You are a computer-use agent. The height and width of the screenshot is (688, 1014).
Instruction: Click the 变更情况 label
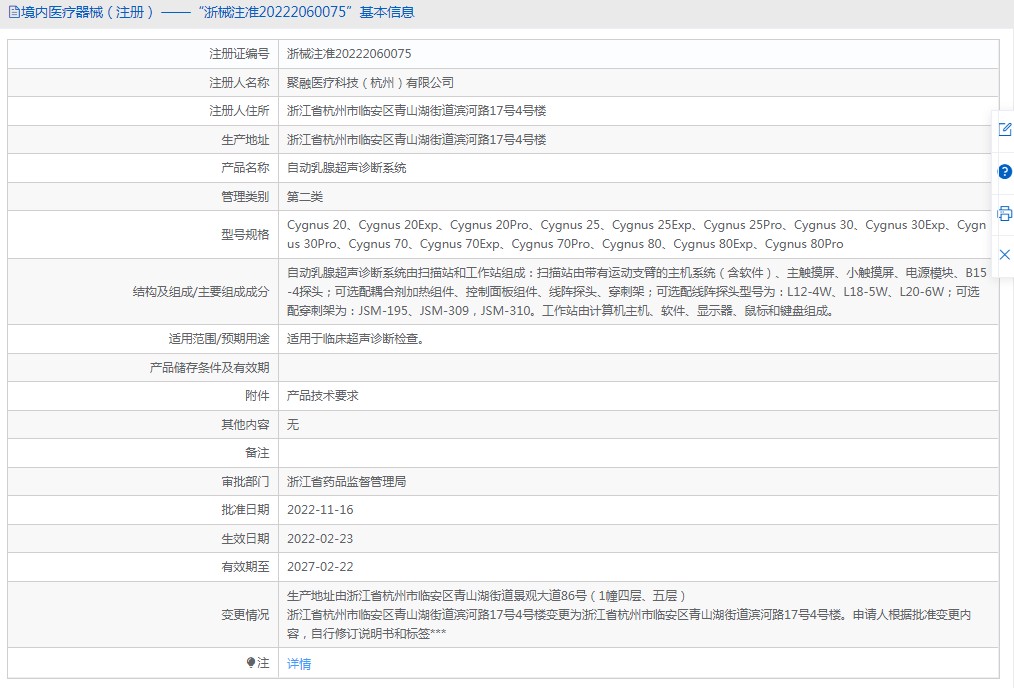pyautogui.click(x=245, y=615)
